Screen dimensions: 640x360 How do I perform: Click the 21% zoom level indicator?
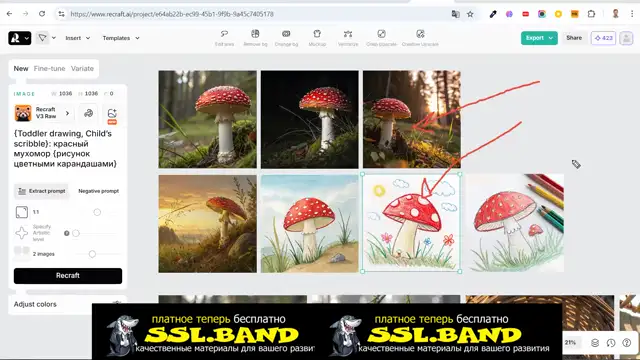click(570, 342)
